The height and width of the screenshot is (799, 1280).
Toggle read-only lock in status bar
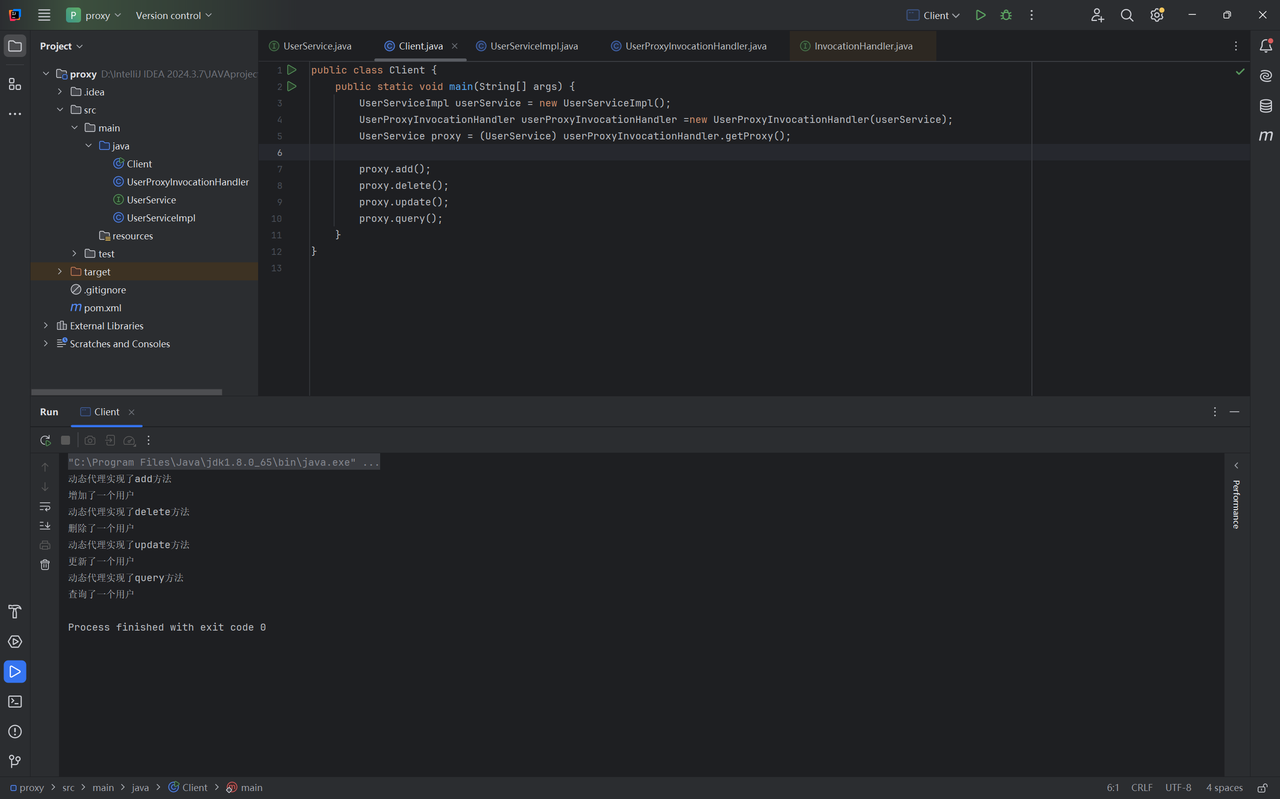(1263, 788)
